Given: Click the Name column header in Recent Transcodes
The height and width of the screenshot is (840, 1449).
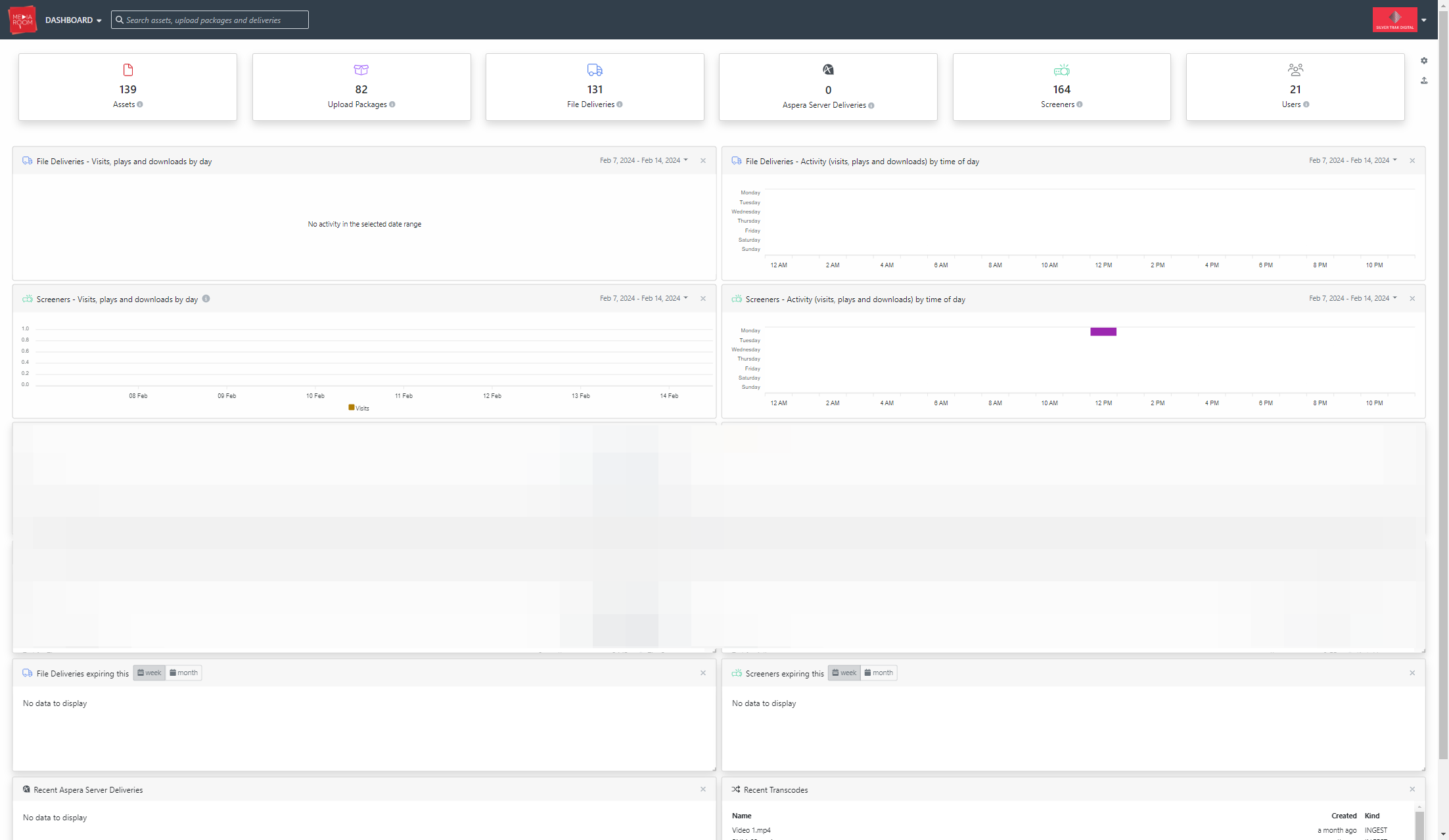Looking at the screenshot, I should tap(742, 816).
